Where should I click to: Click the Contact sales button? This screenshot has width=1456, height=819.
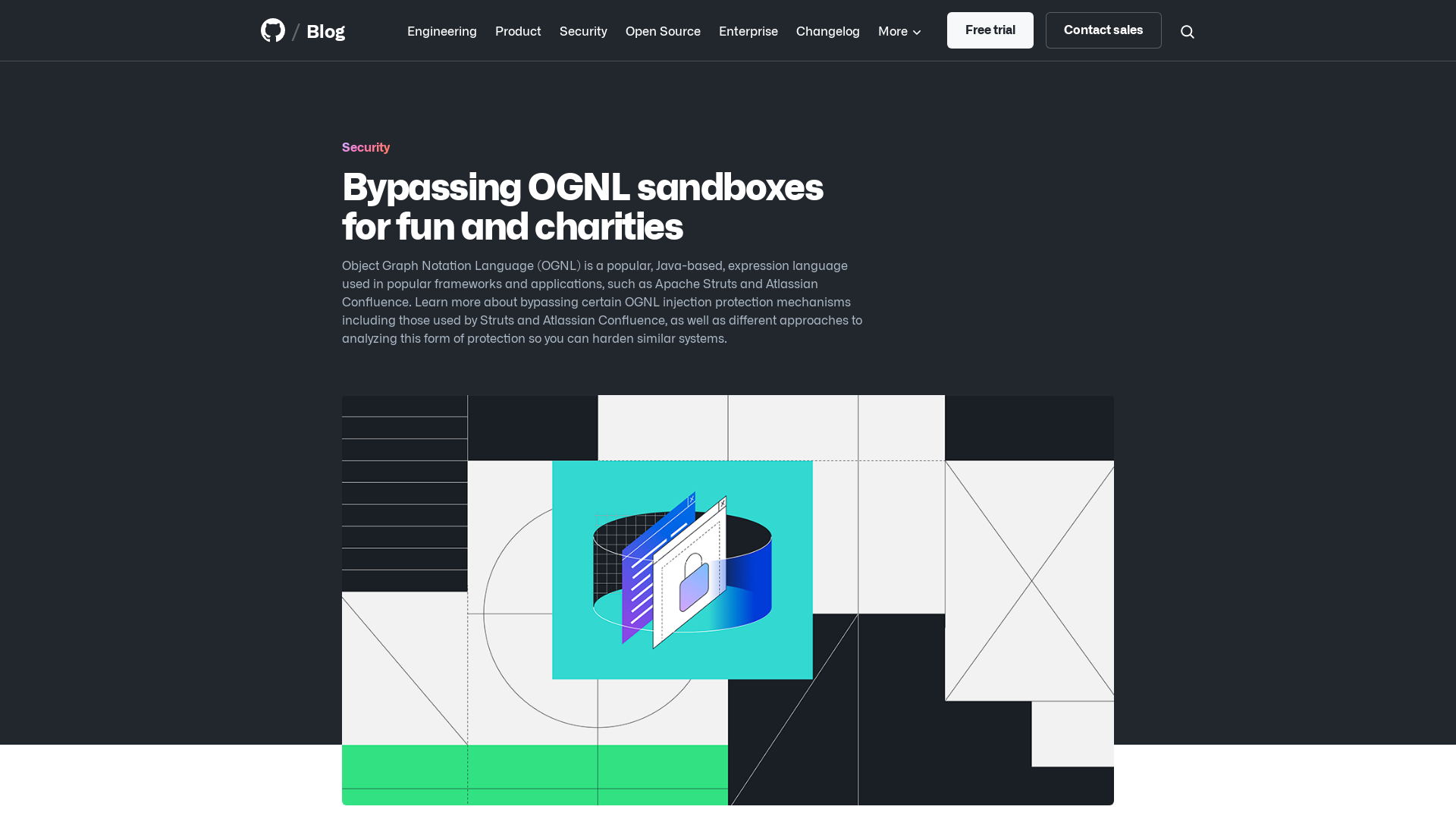click(x=1103, y=30)
